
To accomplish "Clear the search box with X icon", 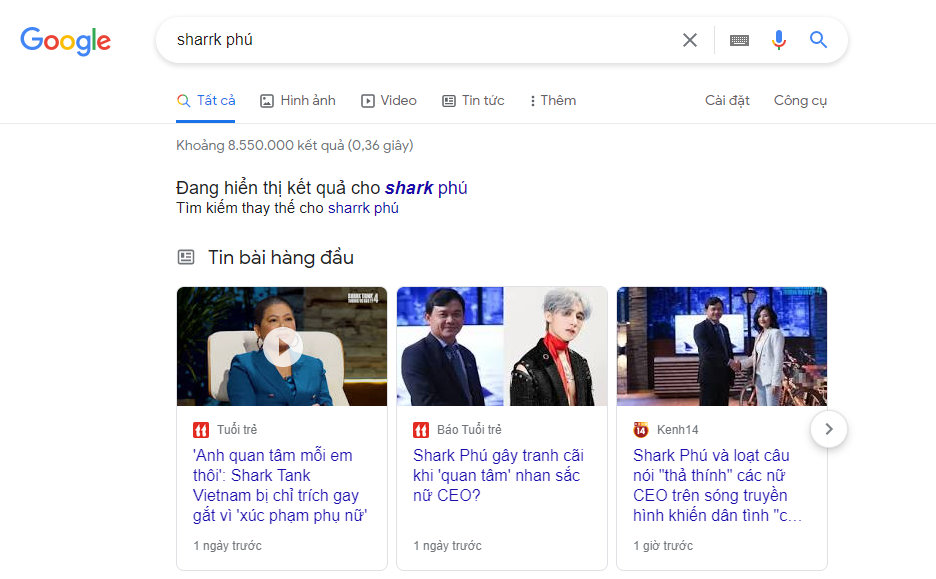I will (690, 40).
